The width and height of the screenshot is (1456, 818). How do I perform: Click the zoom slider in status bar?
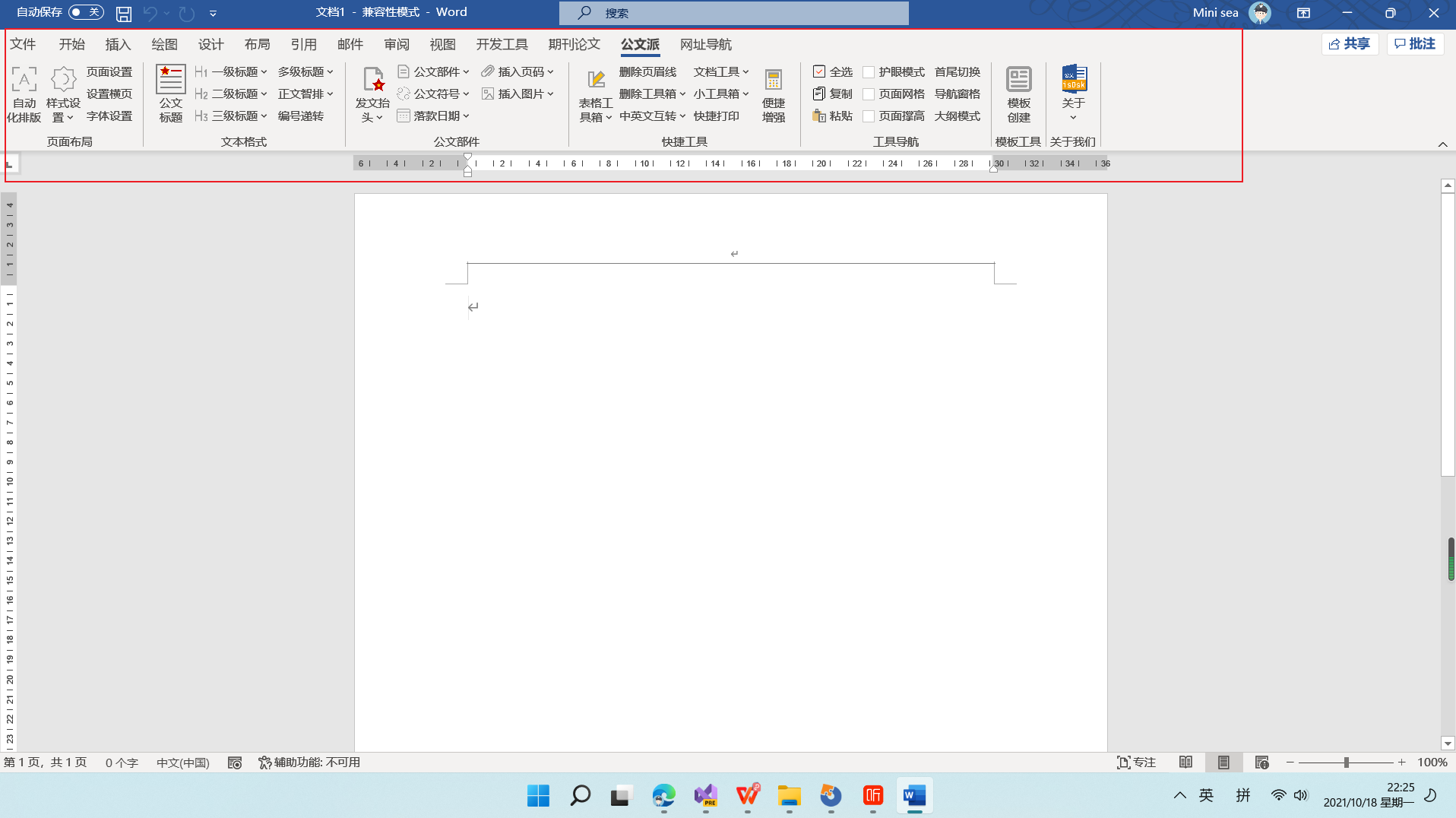pos(1346,763)
